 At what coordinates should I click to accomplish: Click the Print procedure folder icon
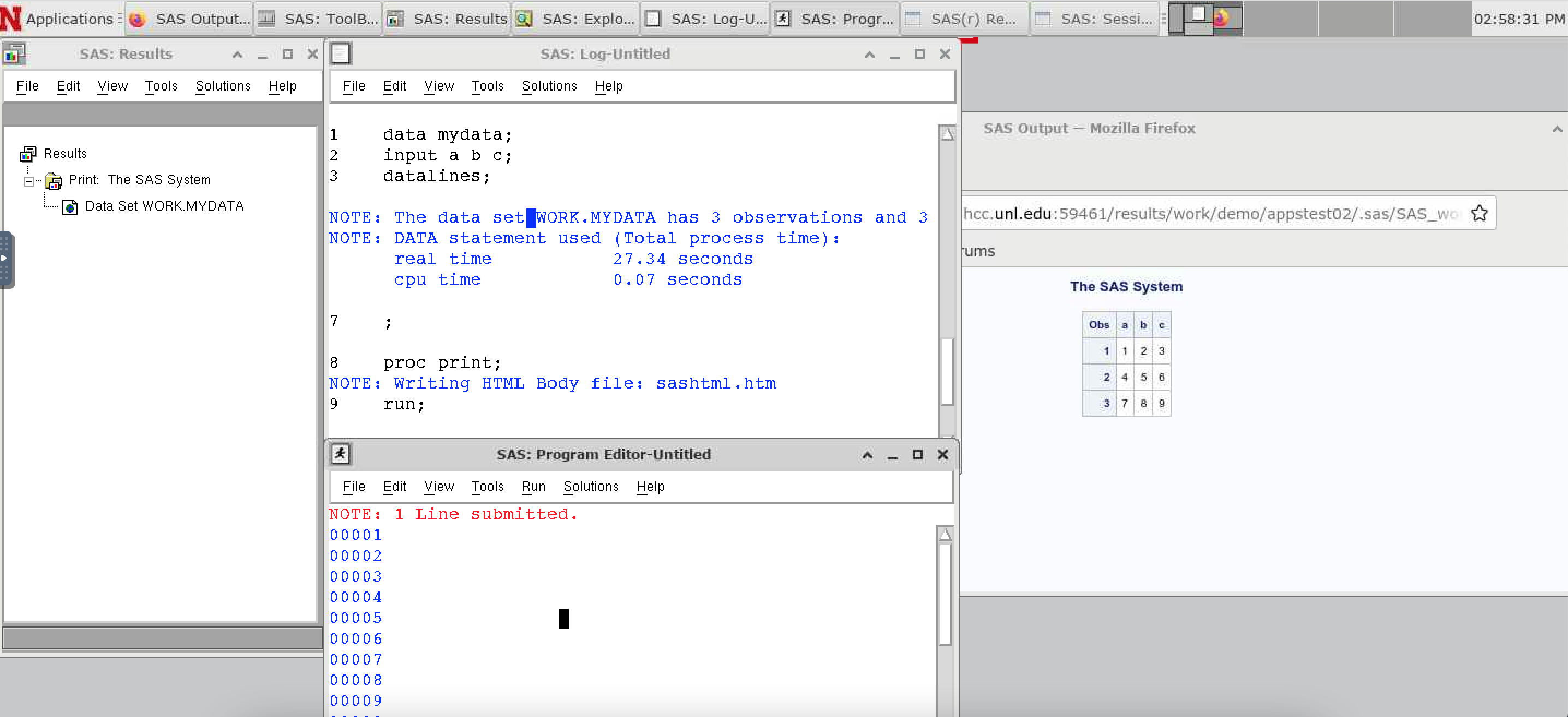click(54, 181)
